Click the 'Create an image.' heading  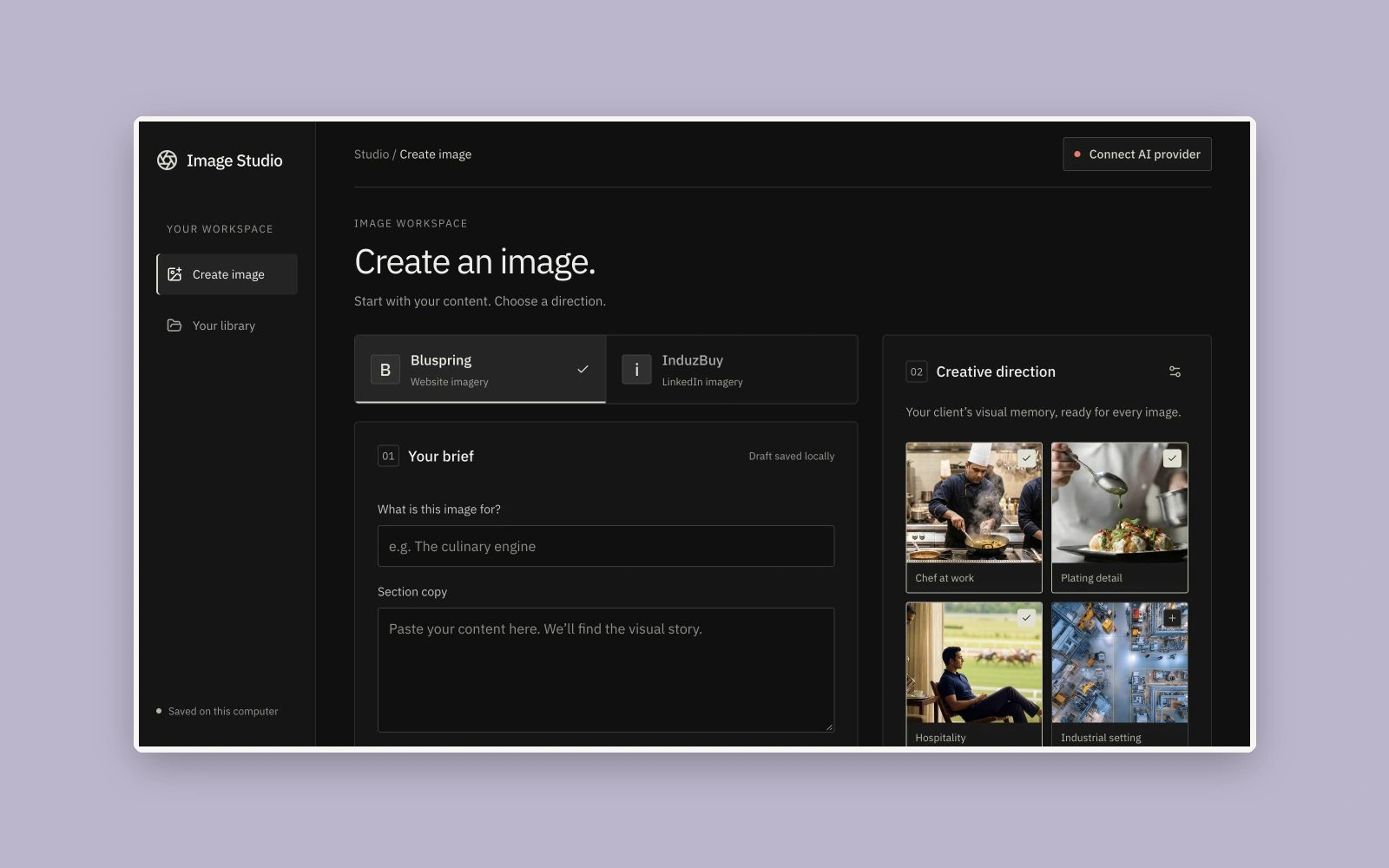[x=475, y=262]
